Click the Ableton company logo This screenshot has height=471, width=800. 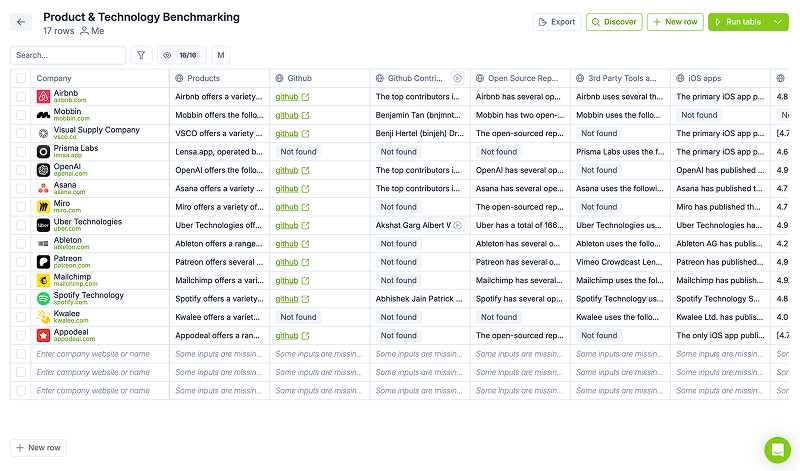click(43, 243)
